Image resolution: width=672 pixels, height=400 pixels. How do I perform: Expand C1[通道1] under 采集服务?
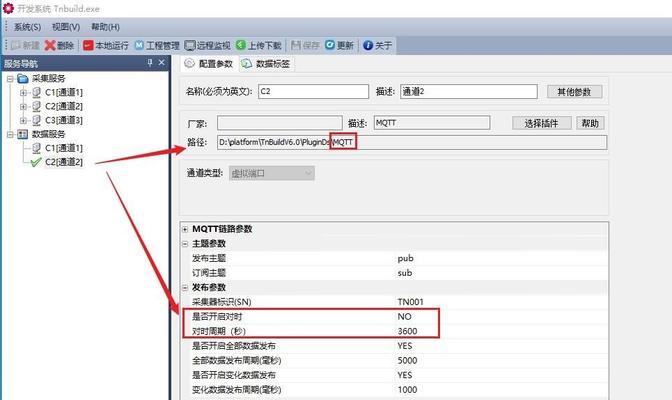point(24,92)
